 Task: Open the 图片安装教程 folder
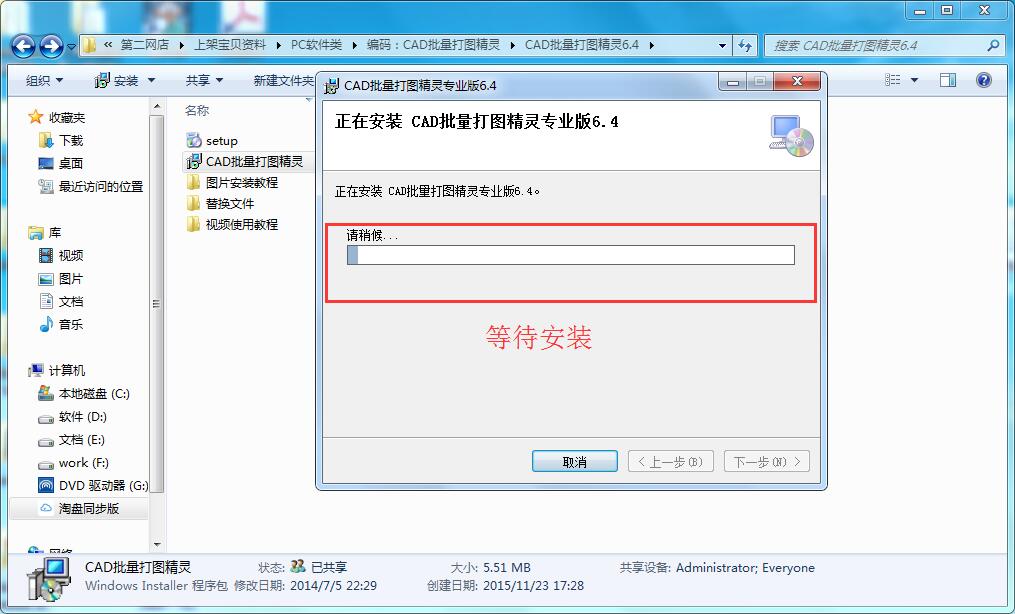[233, 182]
